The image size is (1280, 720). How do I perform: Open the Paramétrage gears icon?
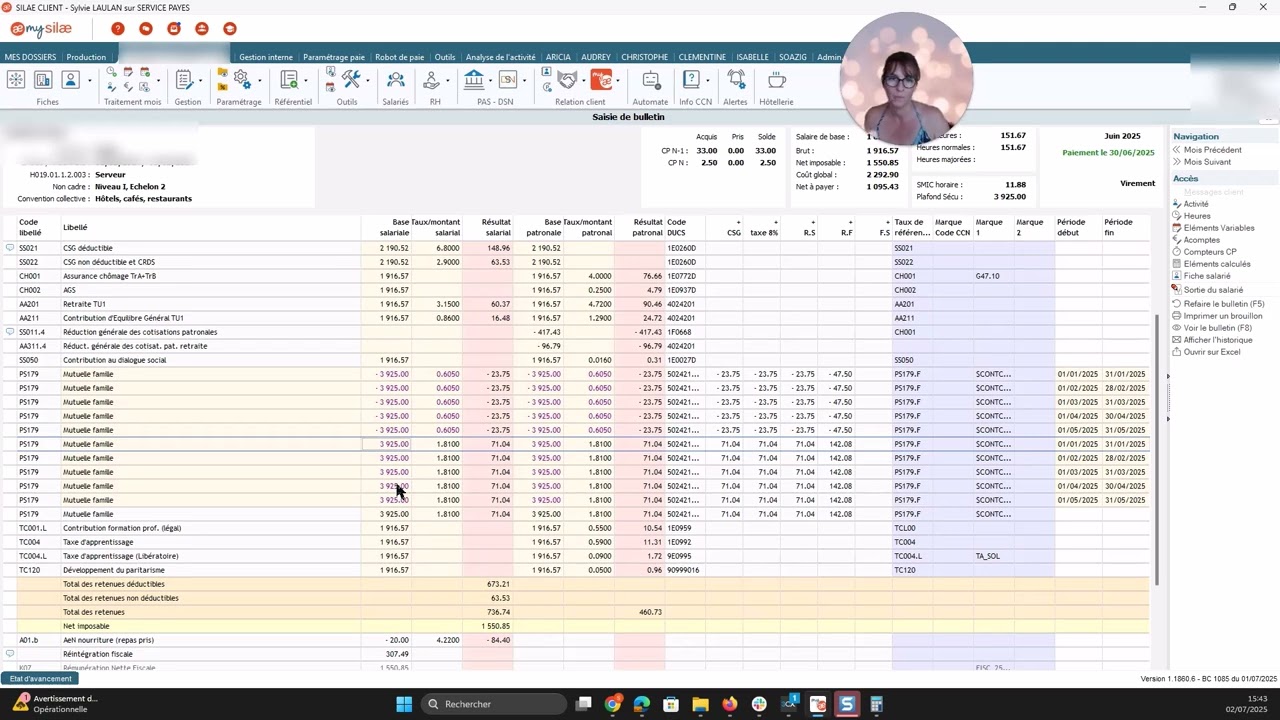[x=242, y=79]
